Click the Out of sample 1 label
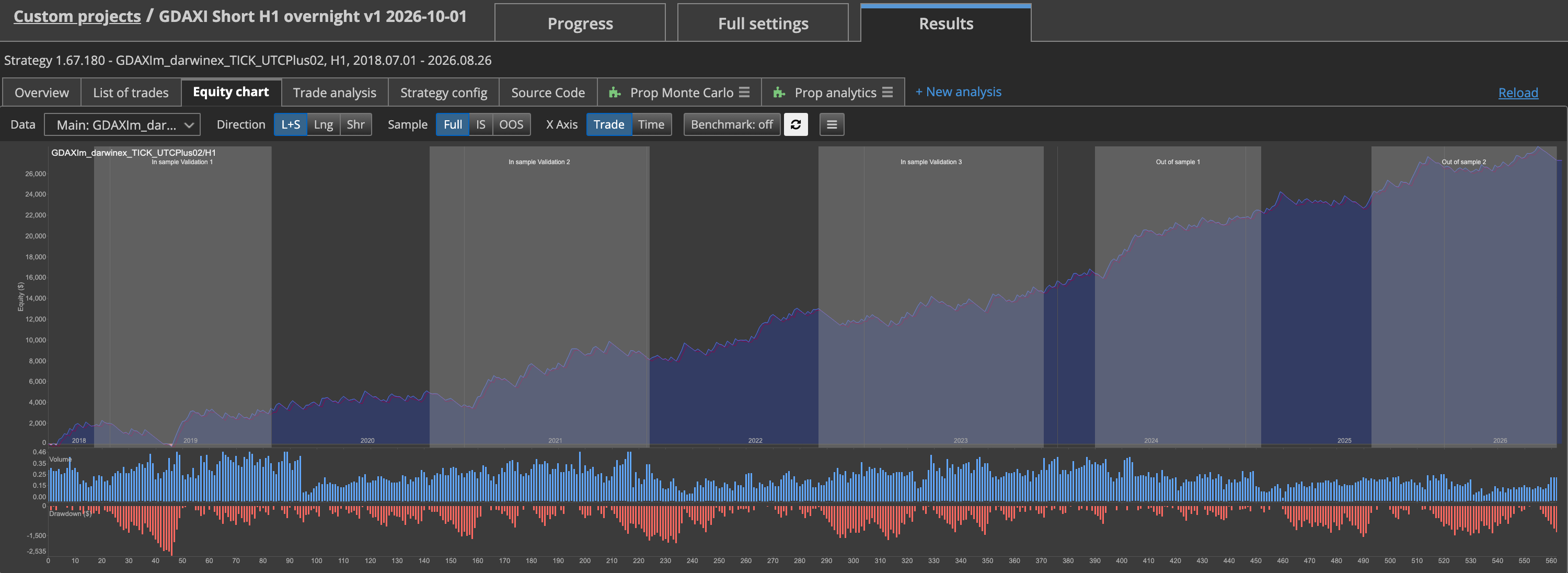This screenshot has width=1568, height=573. [1178, 162]
